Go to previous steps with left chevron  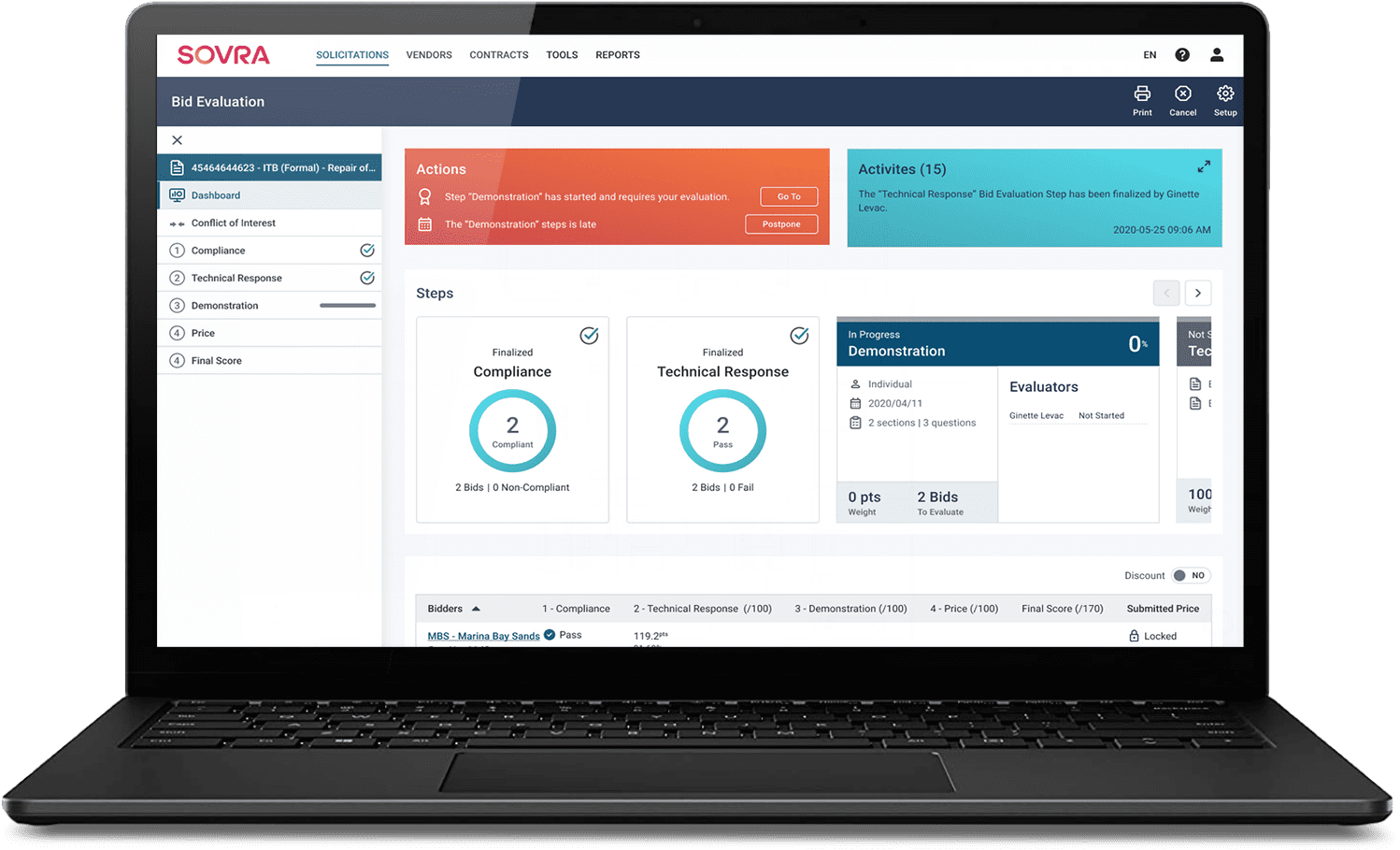pos(1166,293)
